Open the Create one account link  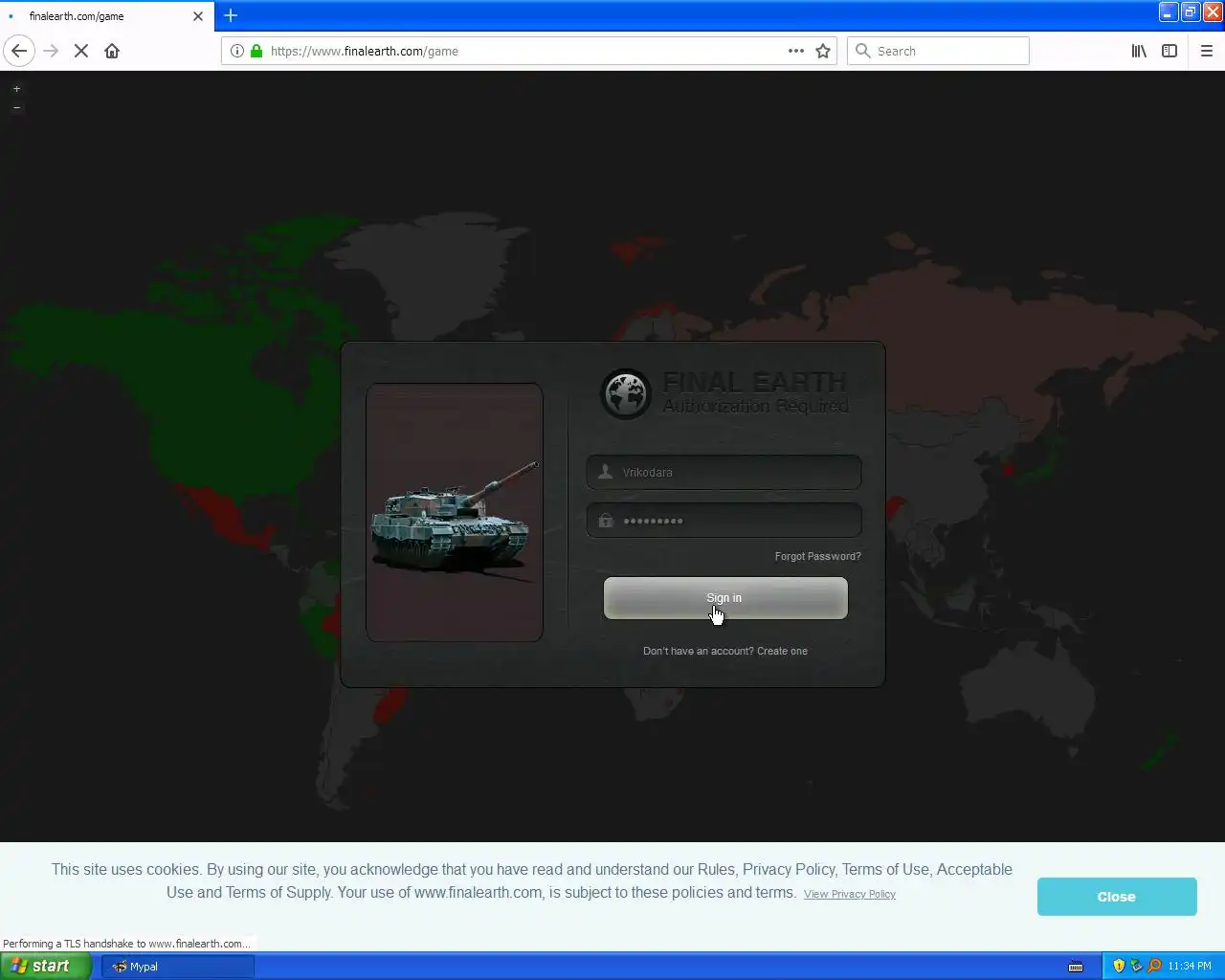click(782, 651)
